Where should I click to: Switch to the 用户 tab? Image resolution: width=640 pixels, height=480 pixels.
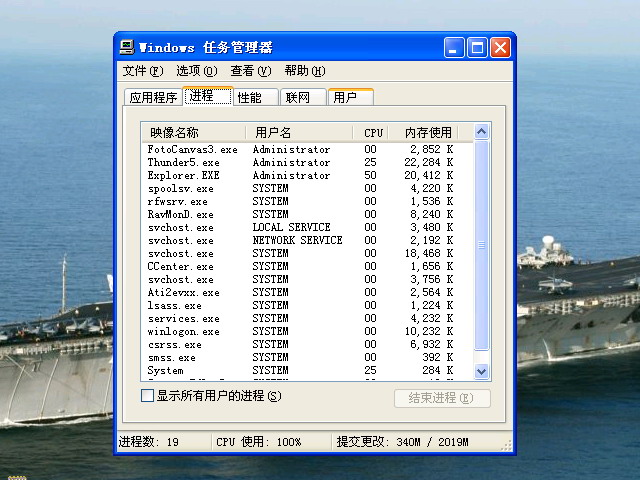(x=351, y=98)
